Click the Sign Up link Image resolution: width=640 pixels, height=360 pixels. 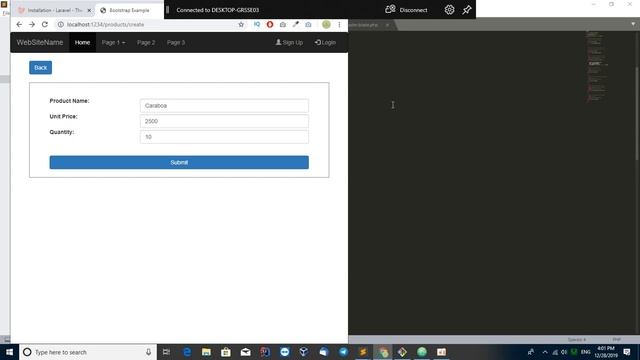(289, 42)
